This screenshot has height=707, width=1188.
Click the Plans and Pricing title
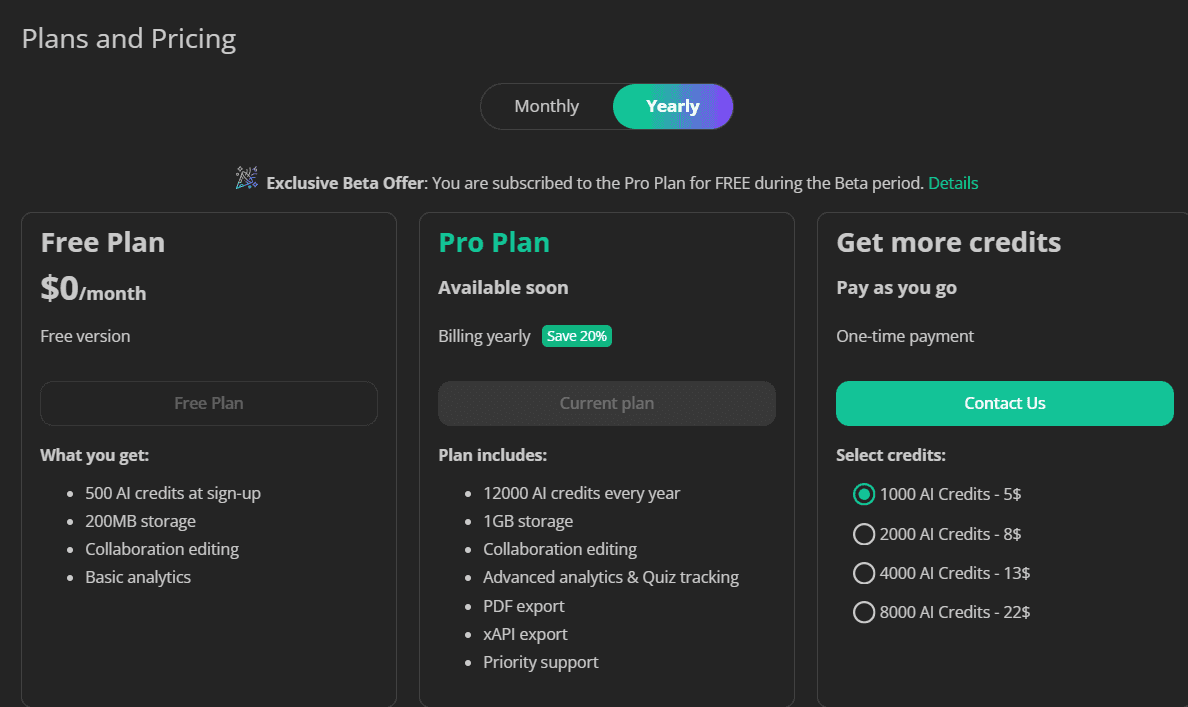point(129,39)
